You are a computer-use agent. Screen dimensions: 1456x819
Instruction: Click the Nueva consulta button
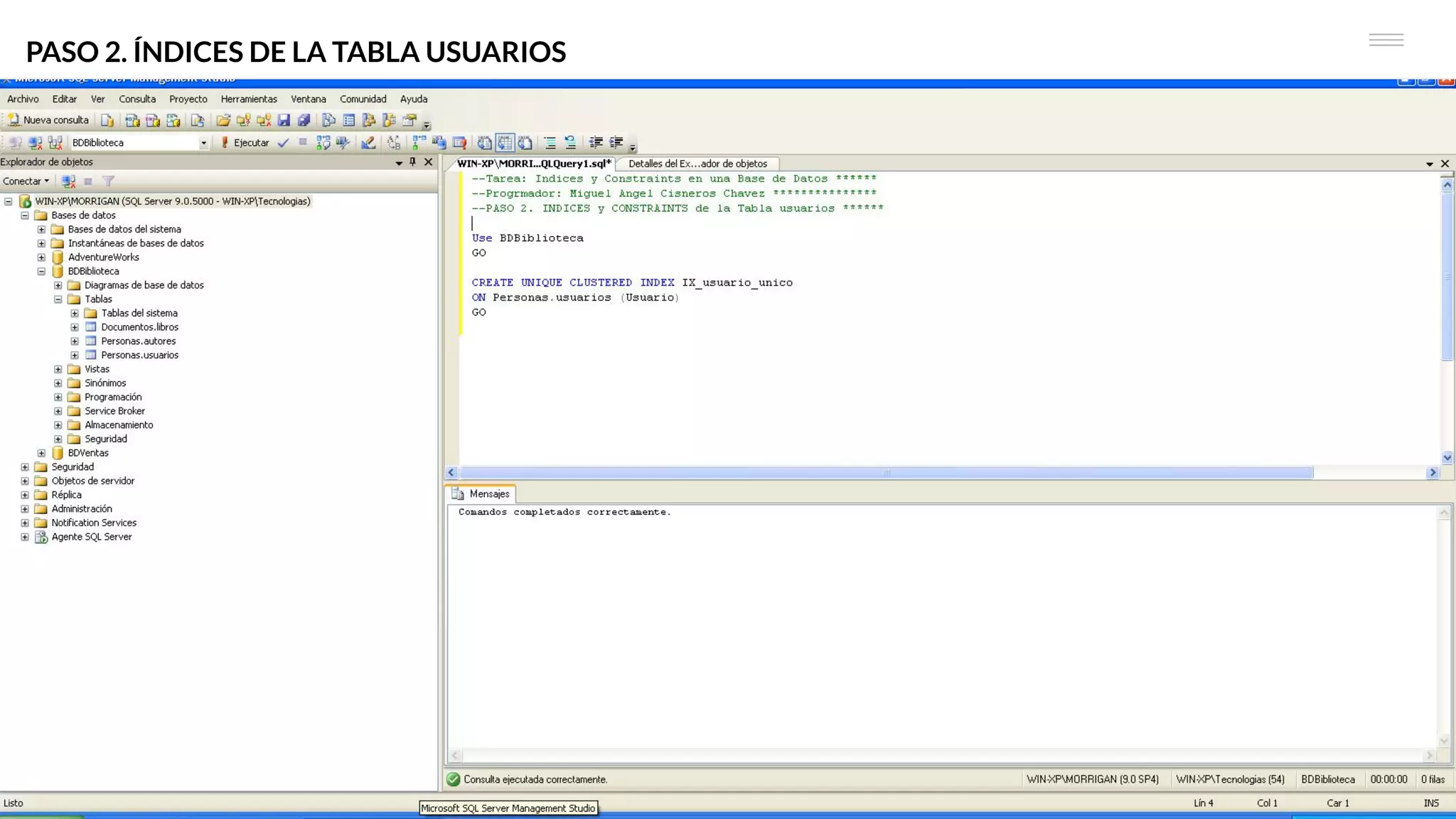(x=48, y=120)
